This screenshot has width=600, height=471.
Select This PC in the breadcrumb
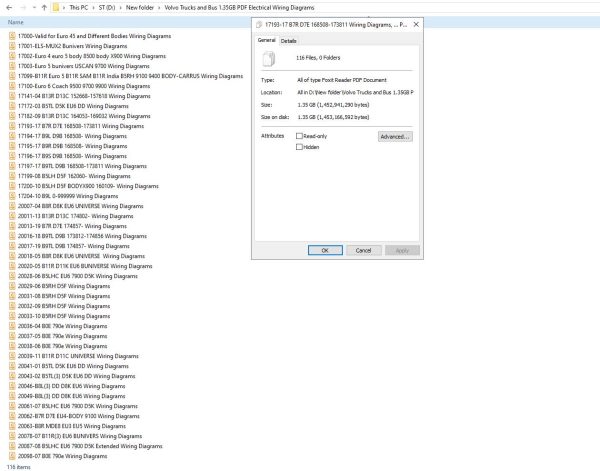(78, 8)
